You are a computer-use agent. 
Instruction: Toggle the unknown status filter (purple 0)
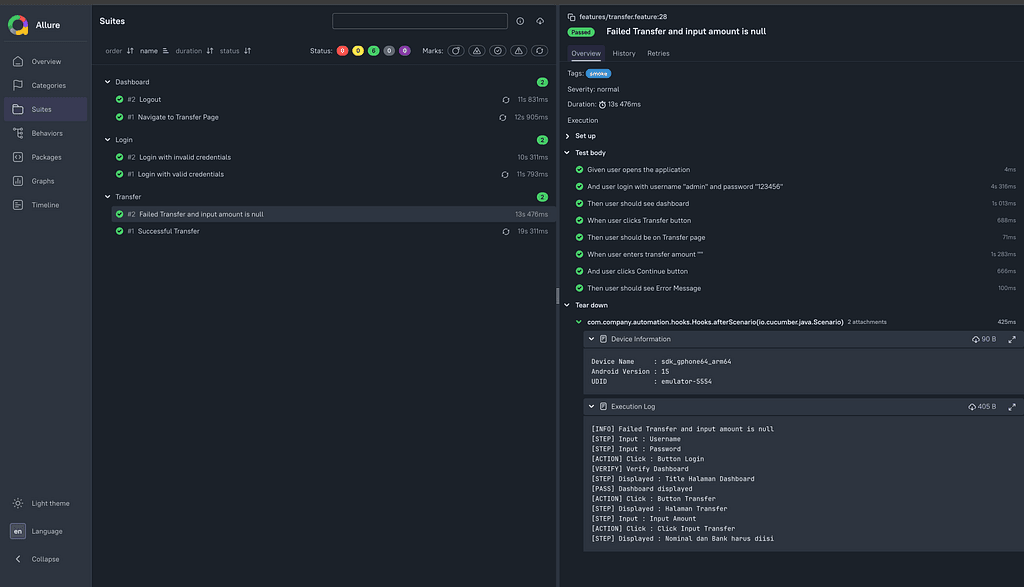pyautogui.click(x=405, y=51)
